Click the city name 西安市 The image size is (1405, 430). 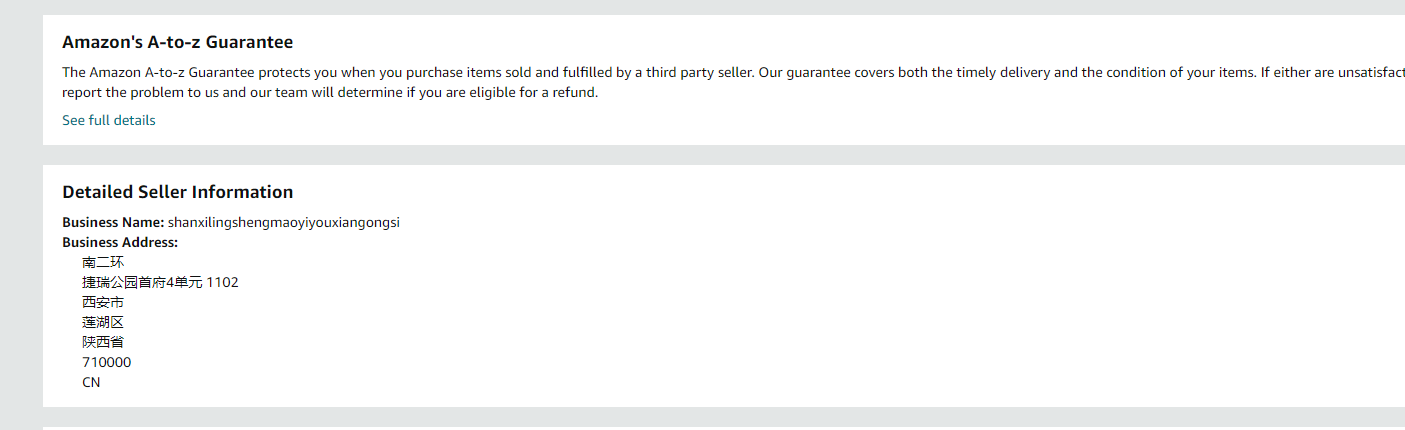coord(103,302)
